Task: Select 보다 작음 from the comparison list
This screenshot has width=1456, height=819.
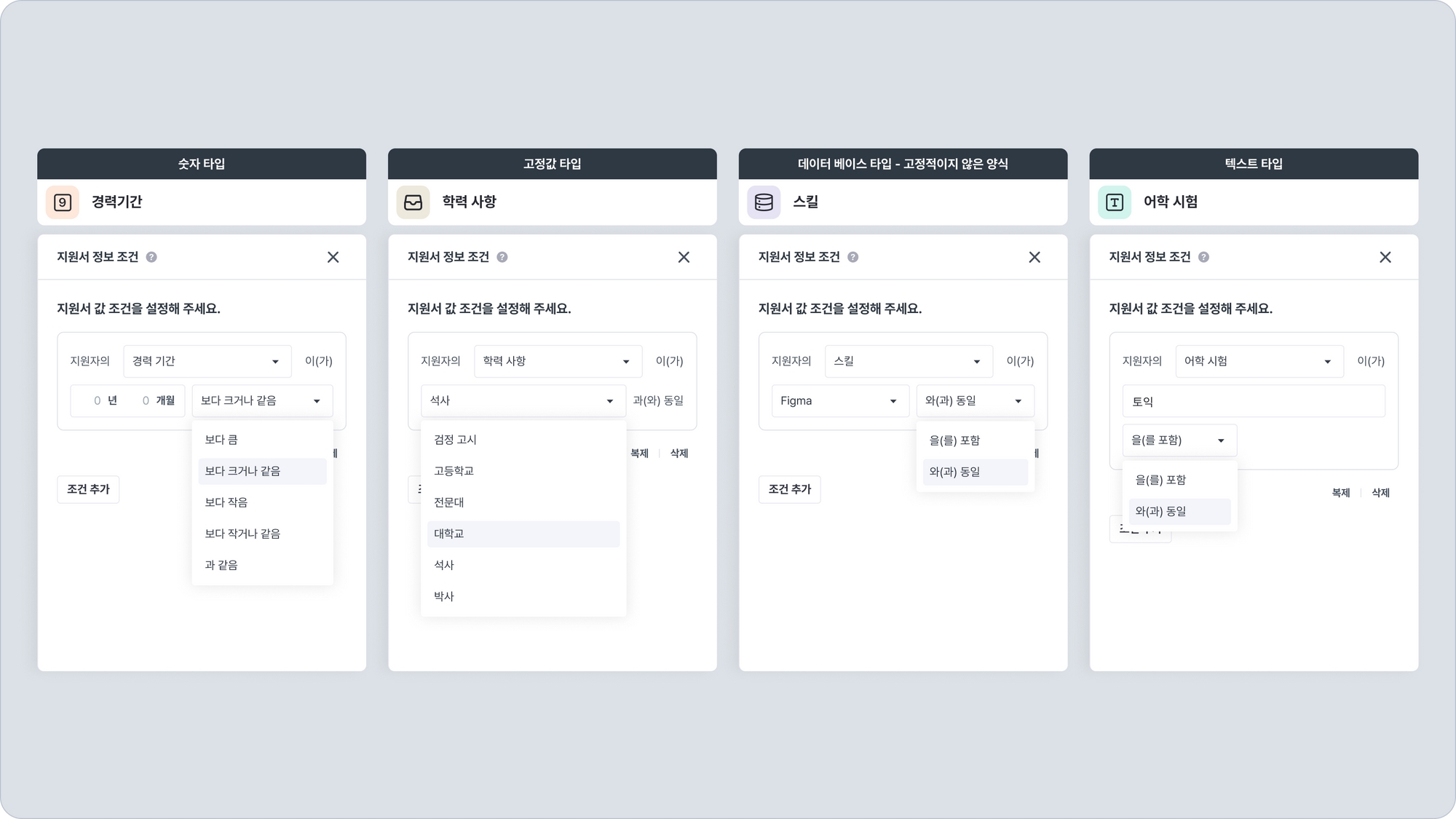Action: click(x=226, y=502)
